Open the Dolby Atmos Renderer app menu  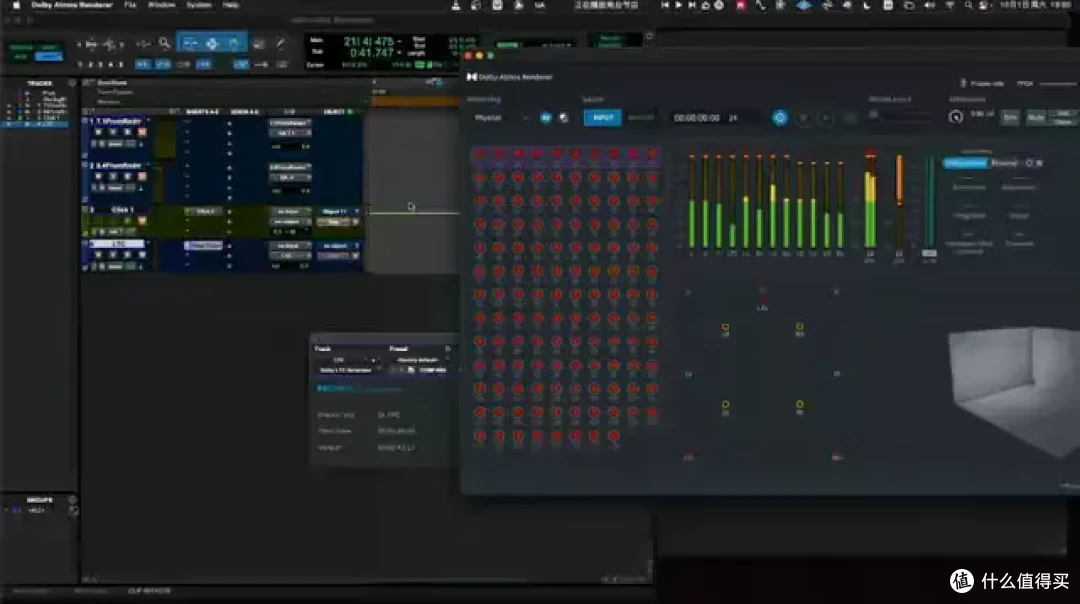[72, 5]
